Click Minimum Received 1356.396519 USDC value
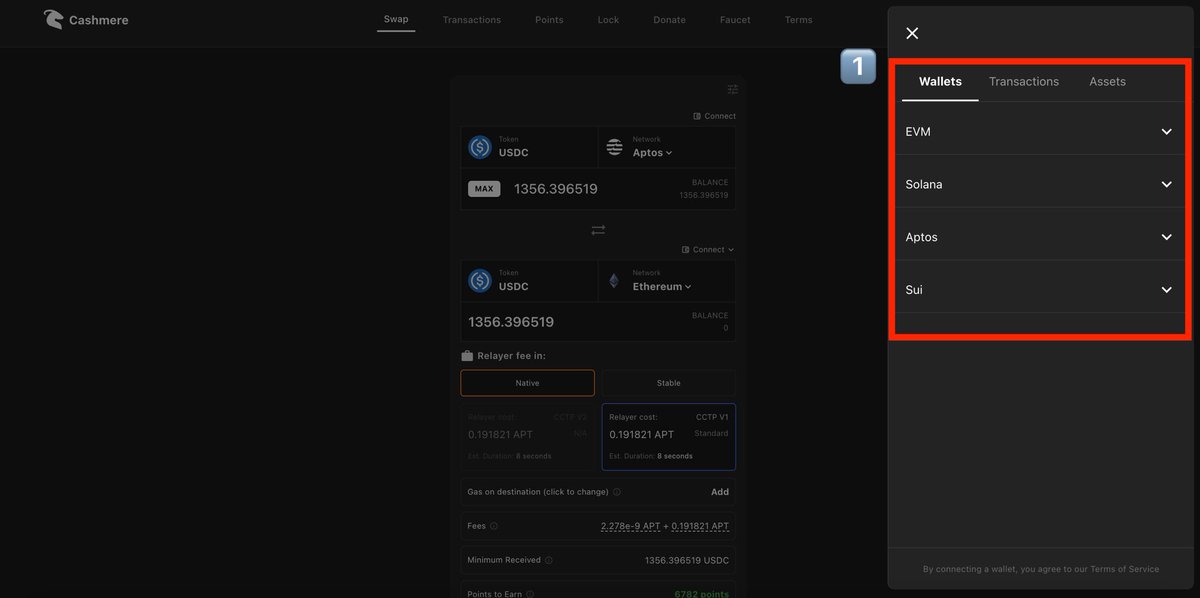The height and width of the screenshot is (598, 1200). tap(687, 560)
